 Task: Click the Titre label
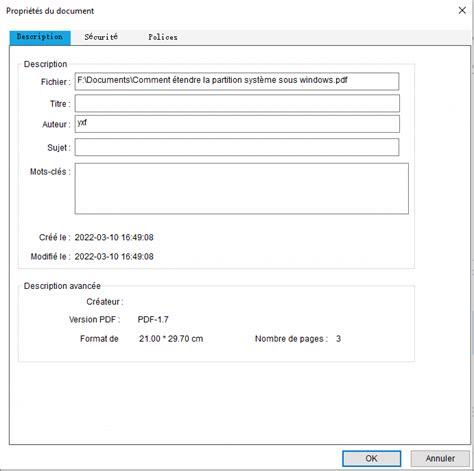click(60, 104)
